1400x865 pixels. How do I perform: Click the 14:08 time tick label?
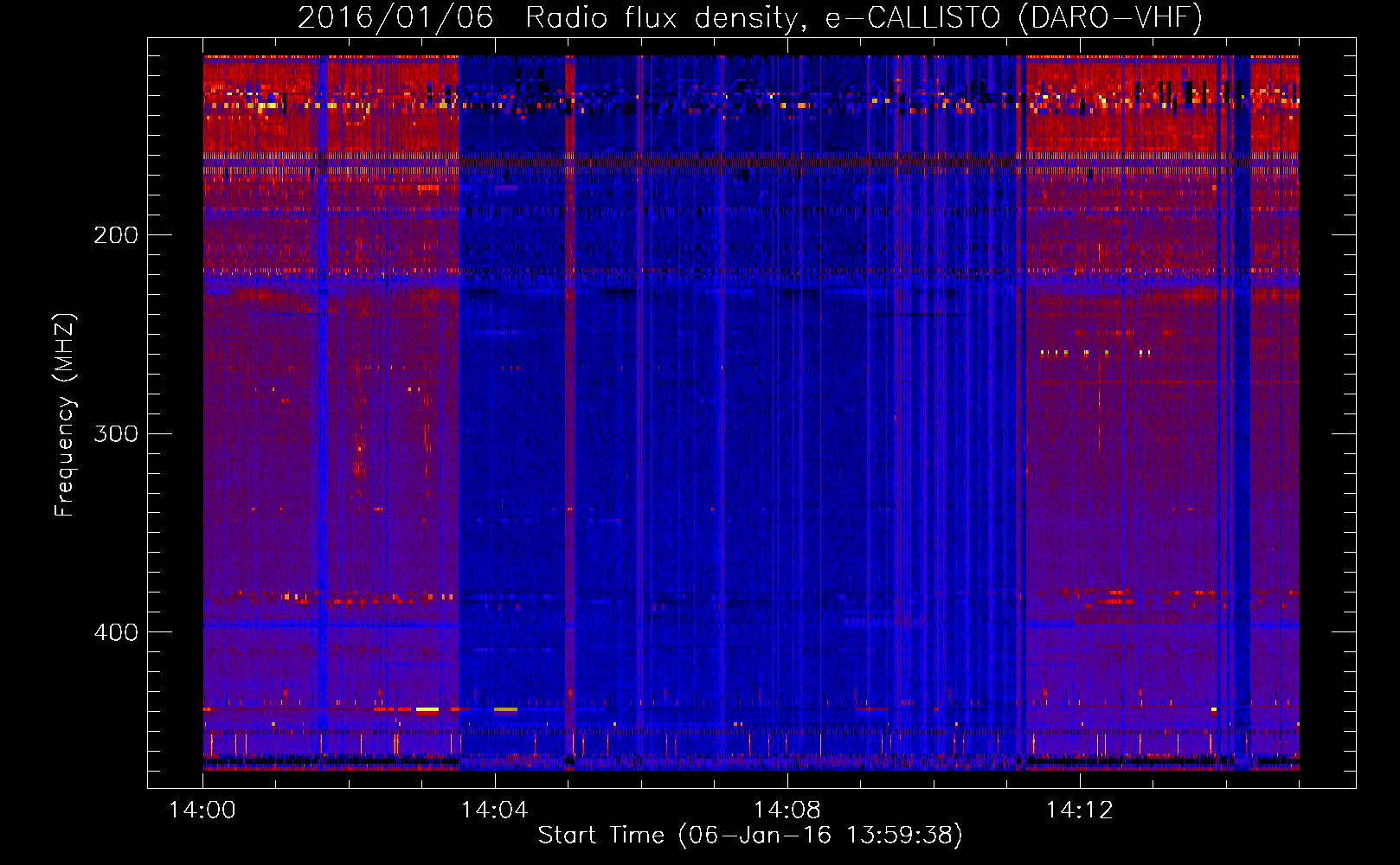787,811
